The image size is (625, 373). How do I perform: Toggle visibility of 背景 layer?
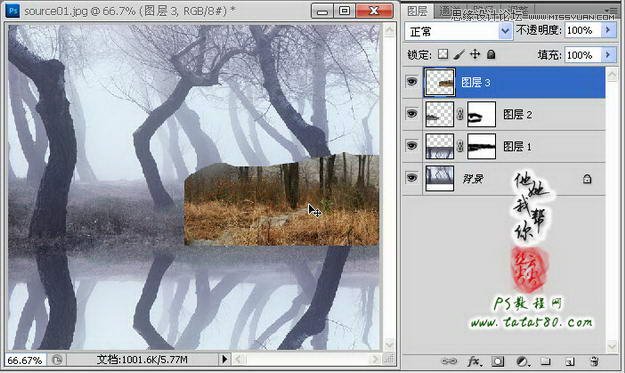412,177
